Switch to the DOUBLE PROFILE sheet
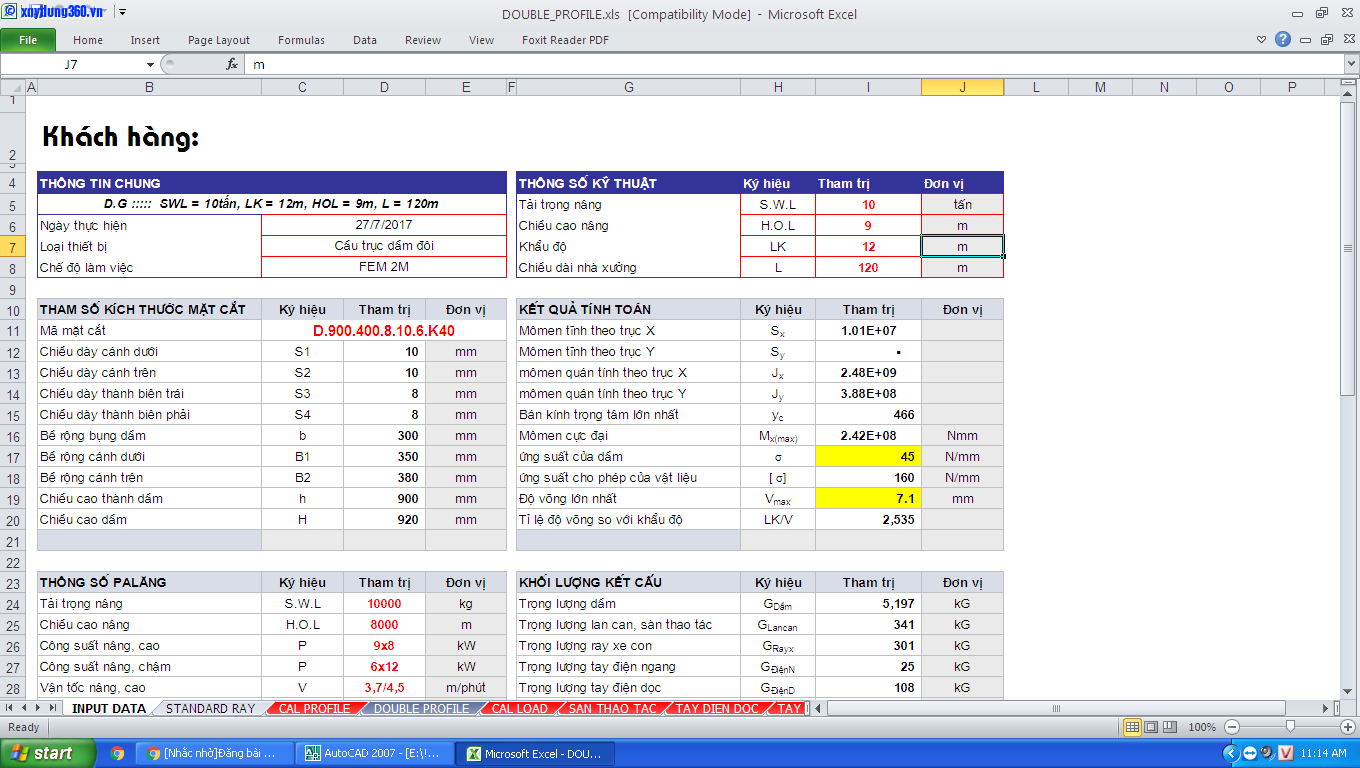Image resolution: width=1360 pixels, height=768 pixels. coord(421,708)
